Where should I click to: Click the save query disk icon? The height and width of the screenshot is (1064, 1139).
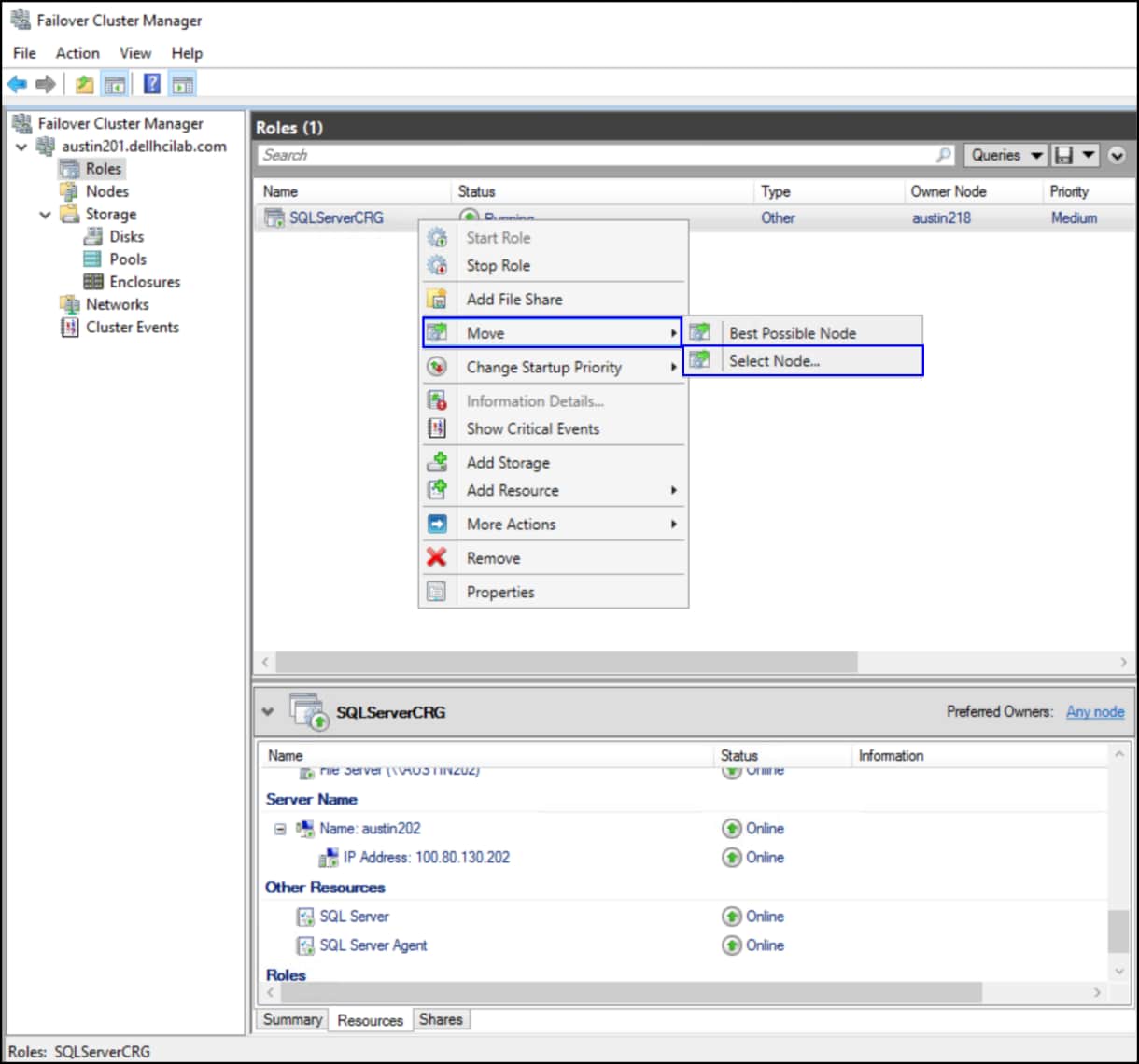coord(1062,155)
